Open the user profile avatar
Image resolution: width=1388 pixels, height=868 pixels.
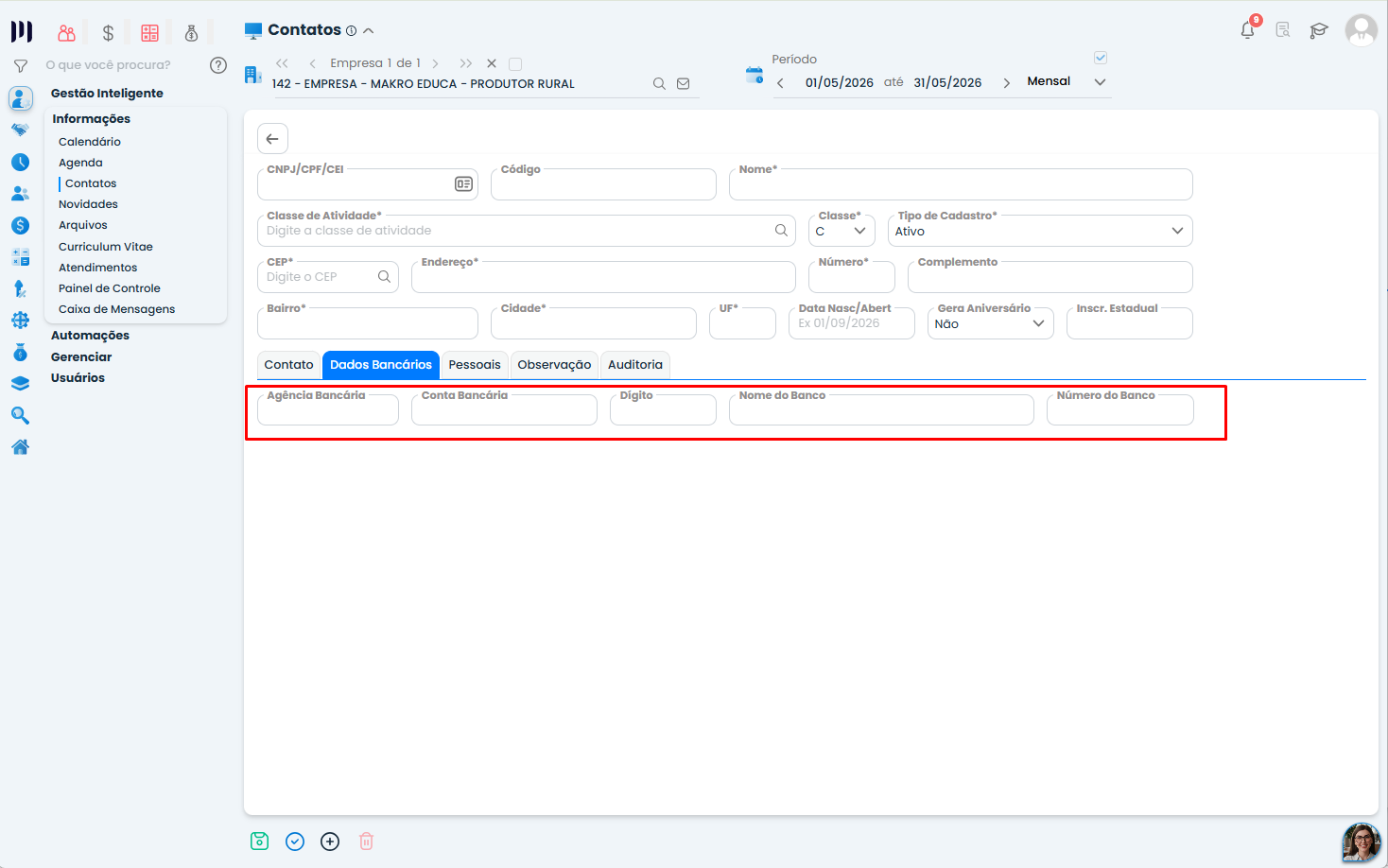(1362, 30)
